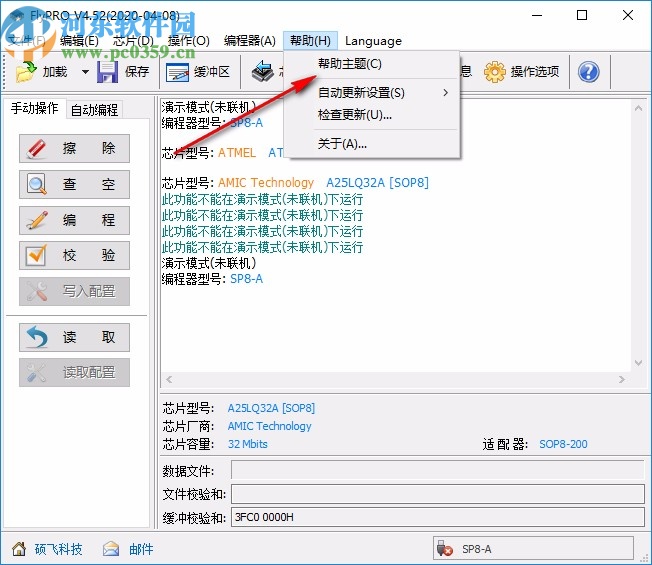Viewport: 652px width, 565px height.
Task: Click A25LQ32A [SOP8] text in log area
Action: click(x=378, y=183)
